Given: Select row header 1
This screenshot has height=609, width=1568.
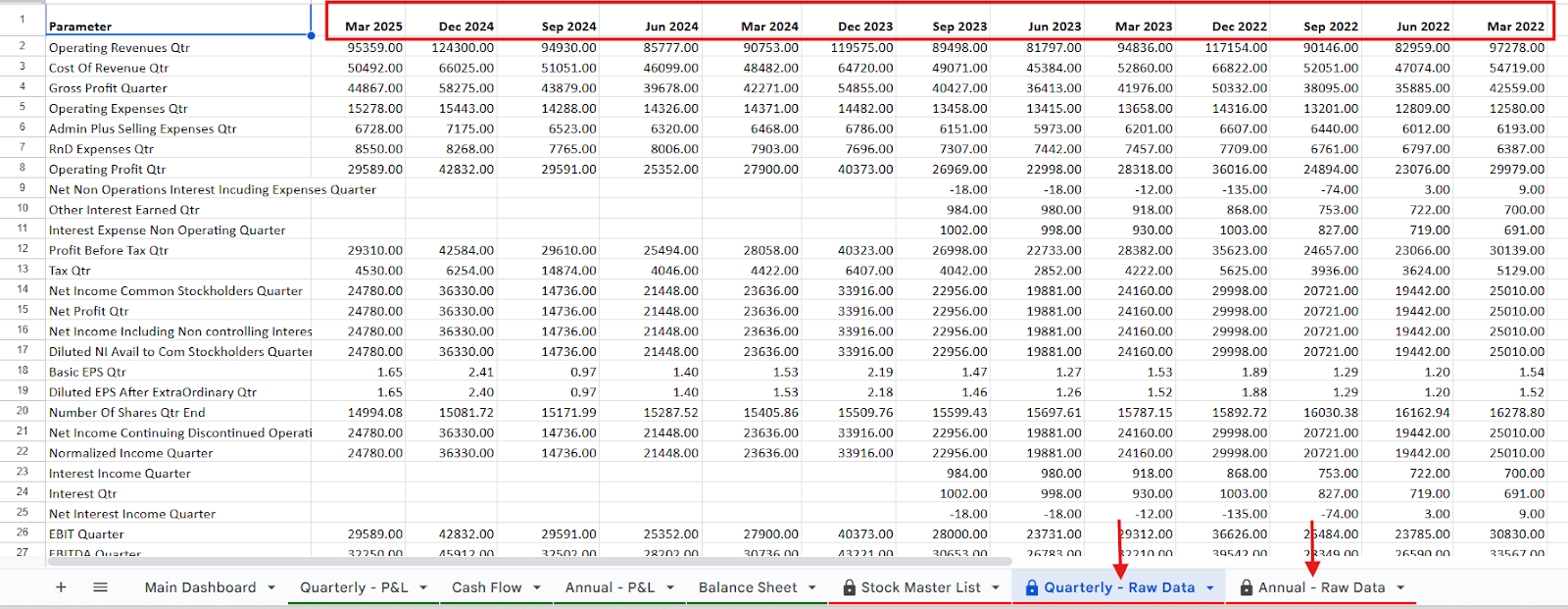Looking at the screenshot, I should pos(22,20).
